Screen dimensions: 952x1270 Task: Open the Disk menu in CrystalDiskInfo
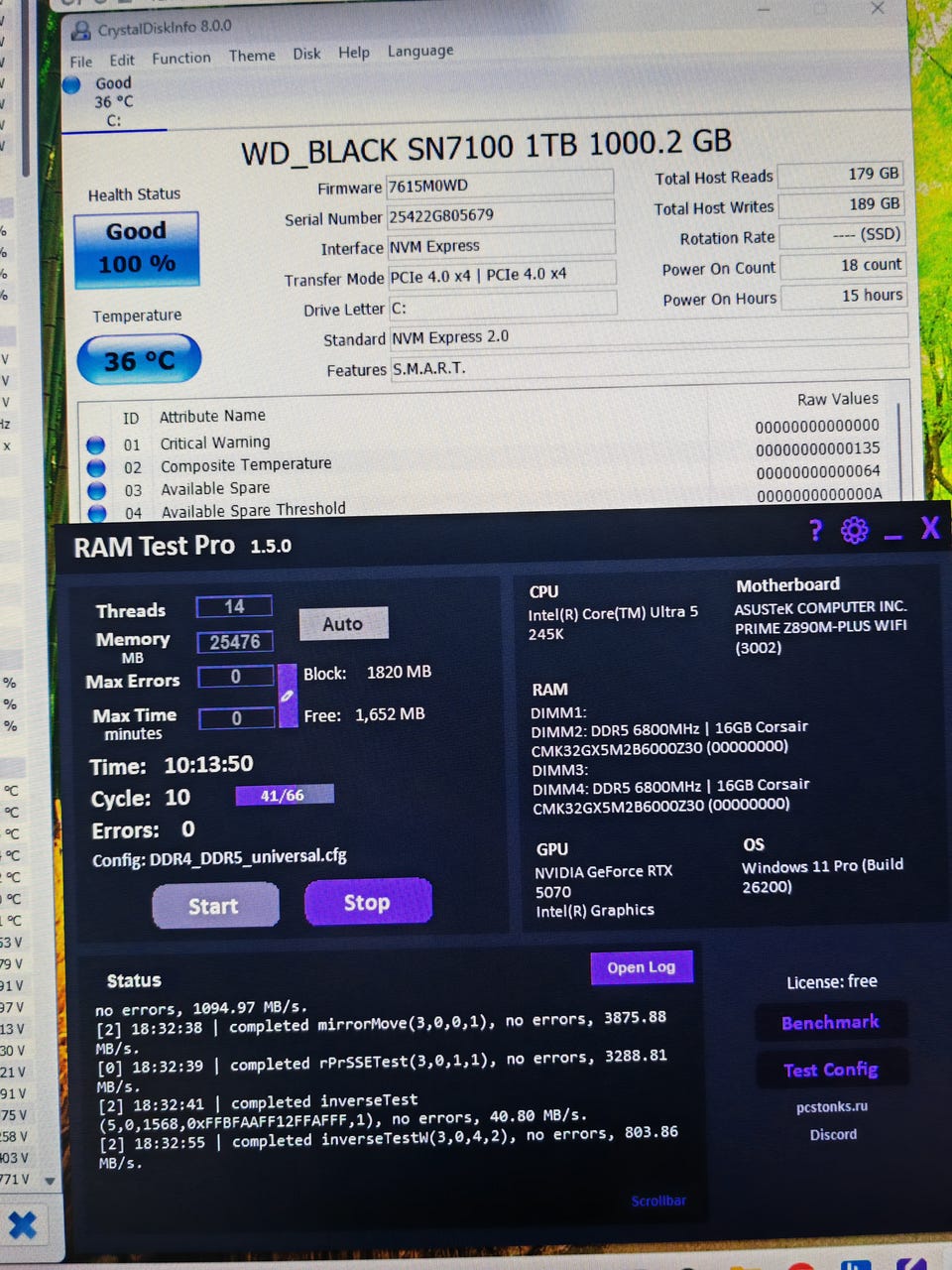pyautogui.click(x=306, y=54)
